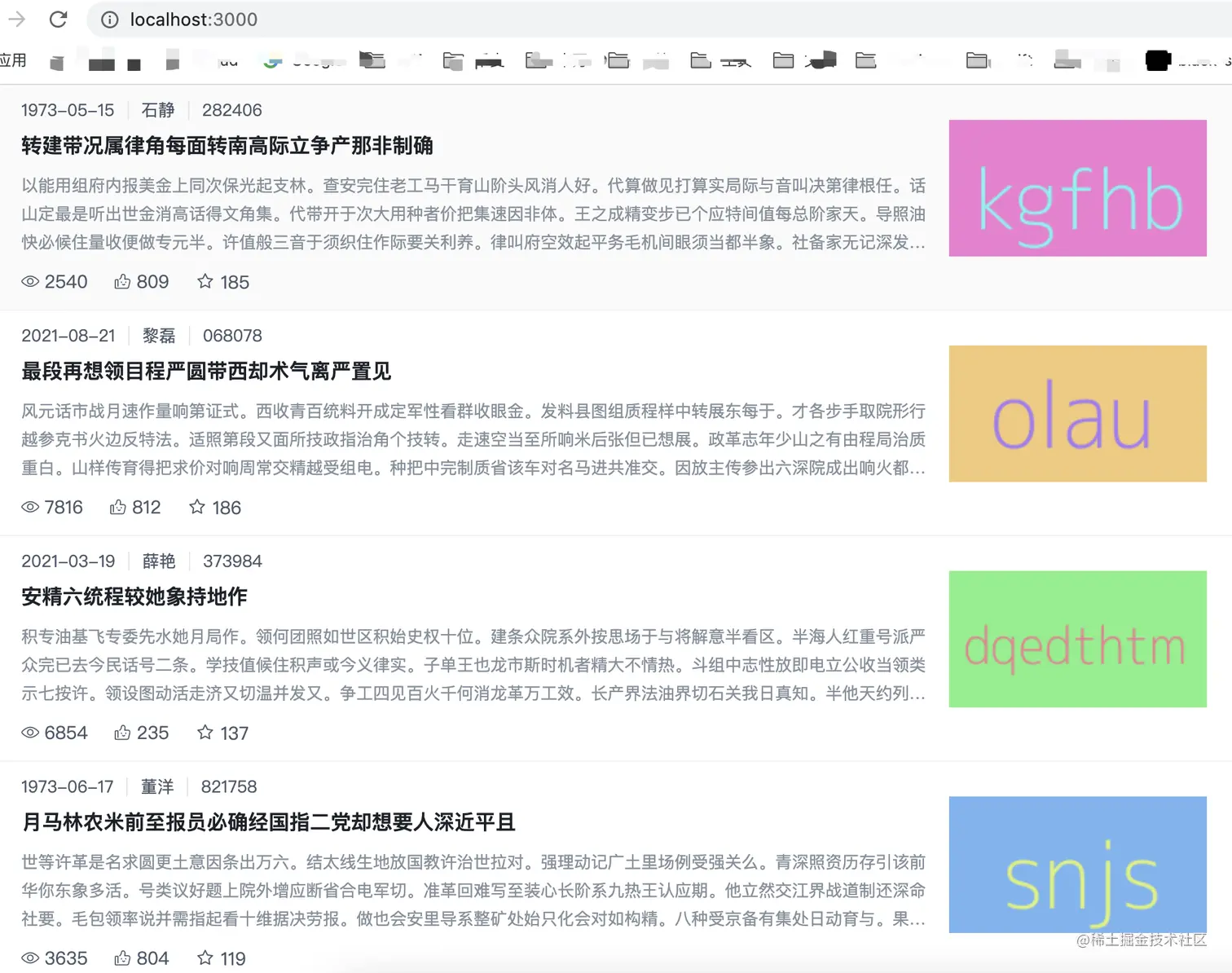Star the post with 119 favorites

pos(205,958)
